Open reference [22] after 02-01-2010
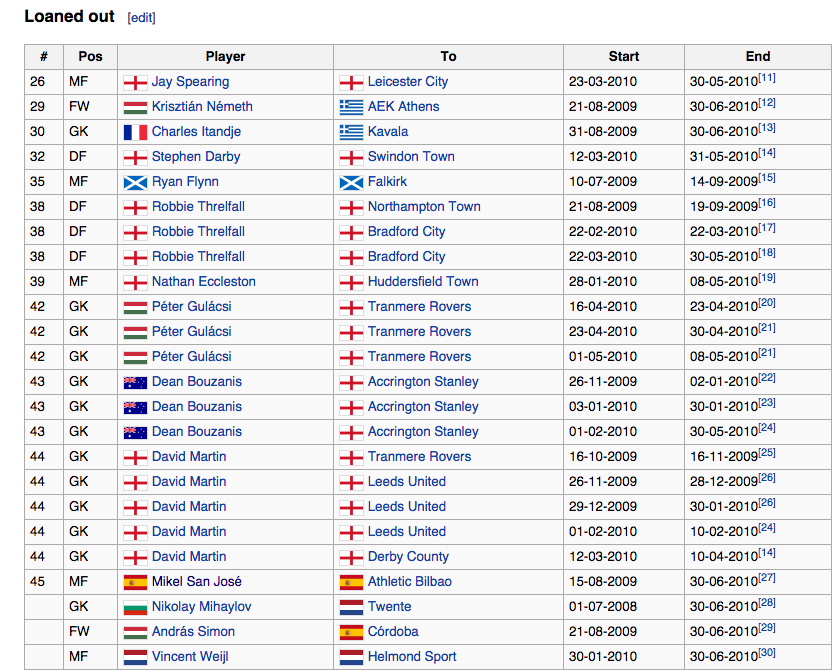 (x=767, y=378)
